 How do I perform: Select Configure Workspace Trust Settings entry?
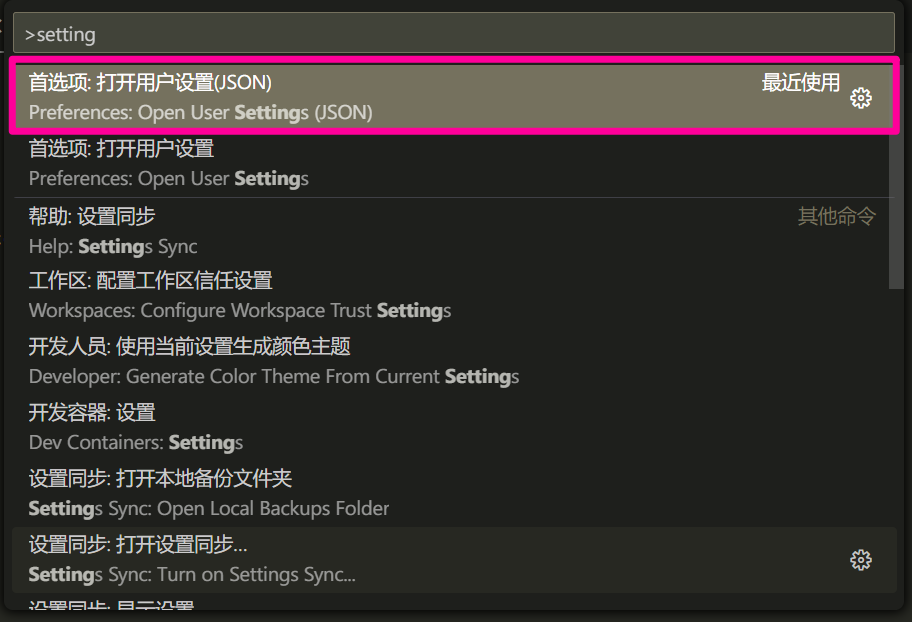click(x=451, y=296)
